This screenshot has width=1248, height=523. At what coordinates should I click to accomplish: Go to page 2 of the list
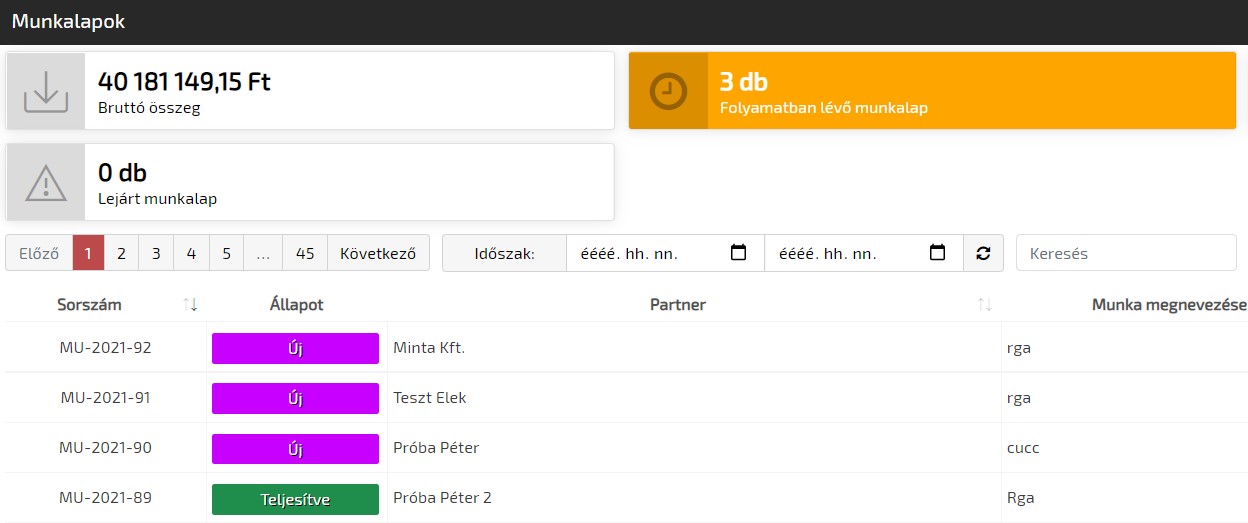[x=121, y=253]
